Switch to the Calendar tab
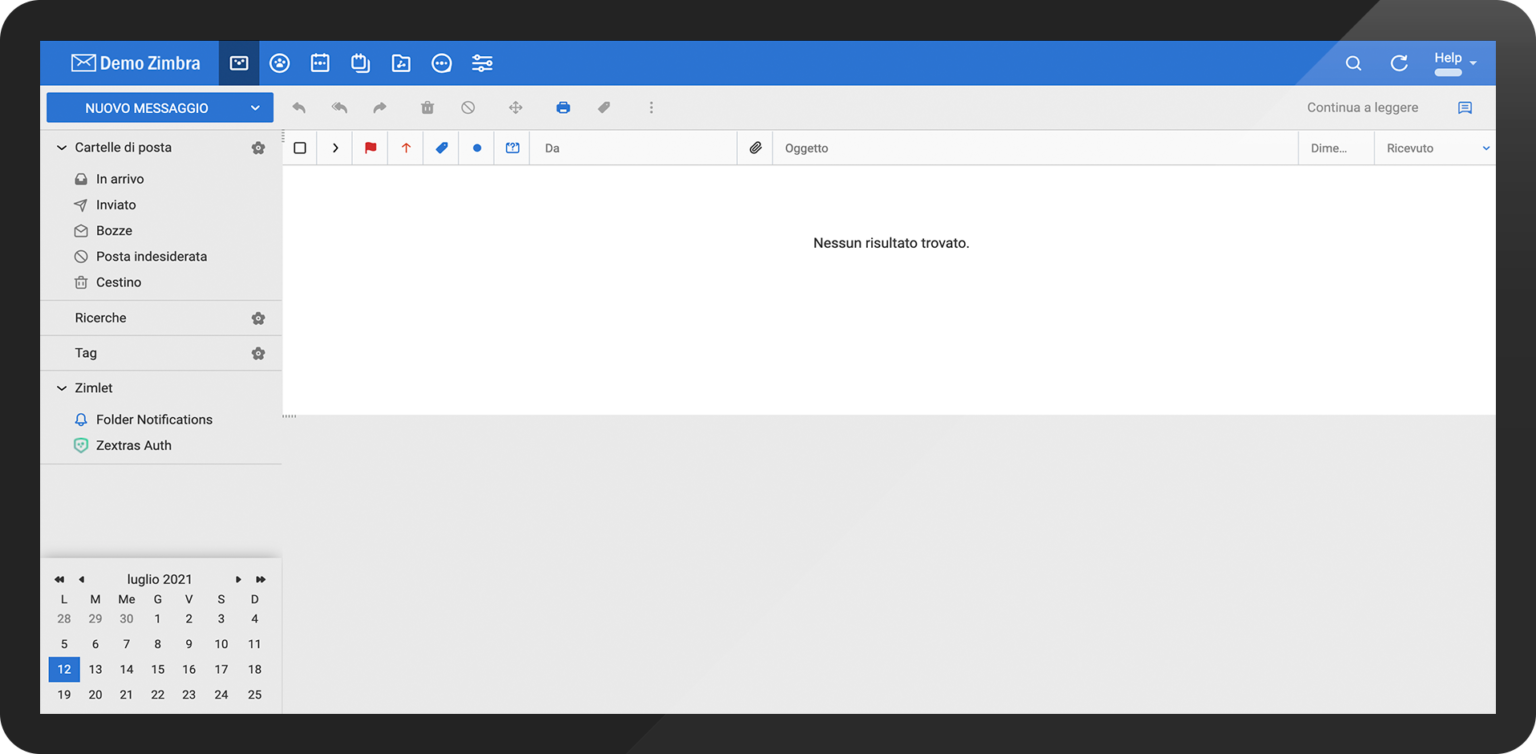The image size is (1536, 754). (x=320, y=63)
